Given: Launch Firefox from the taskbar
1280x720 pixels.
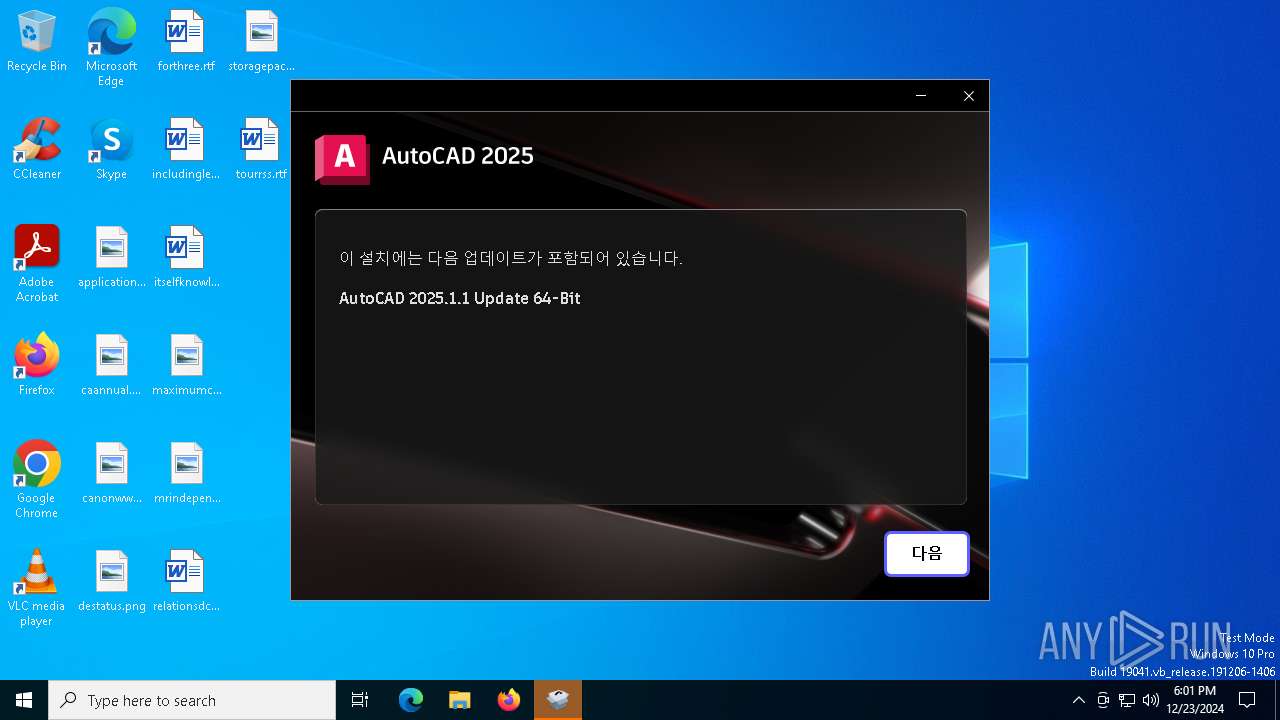Looking at the screenshot, I should pos(509,700).
